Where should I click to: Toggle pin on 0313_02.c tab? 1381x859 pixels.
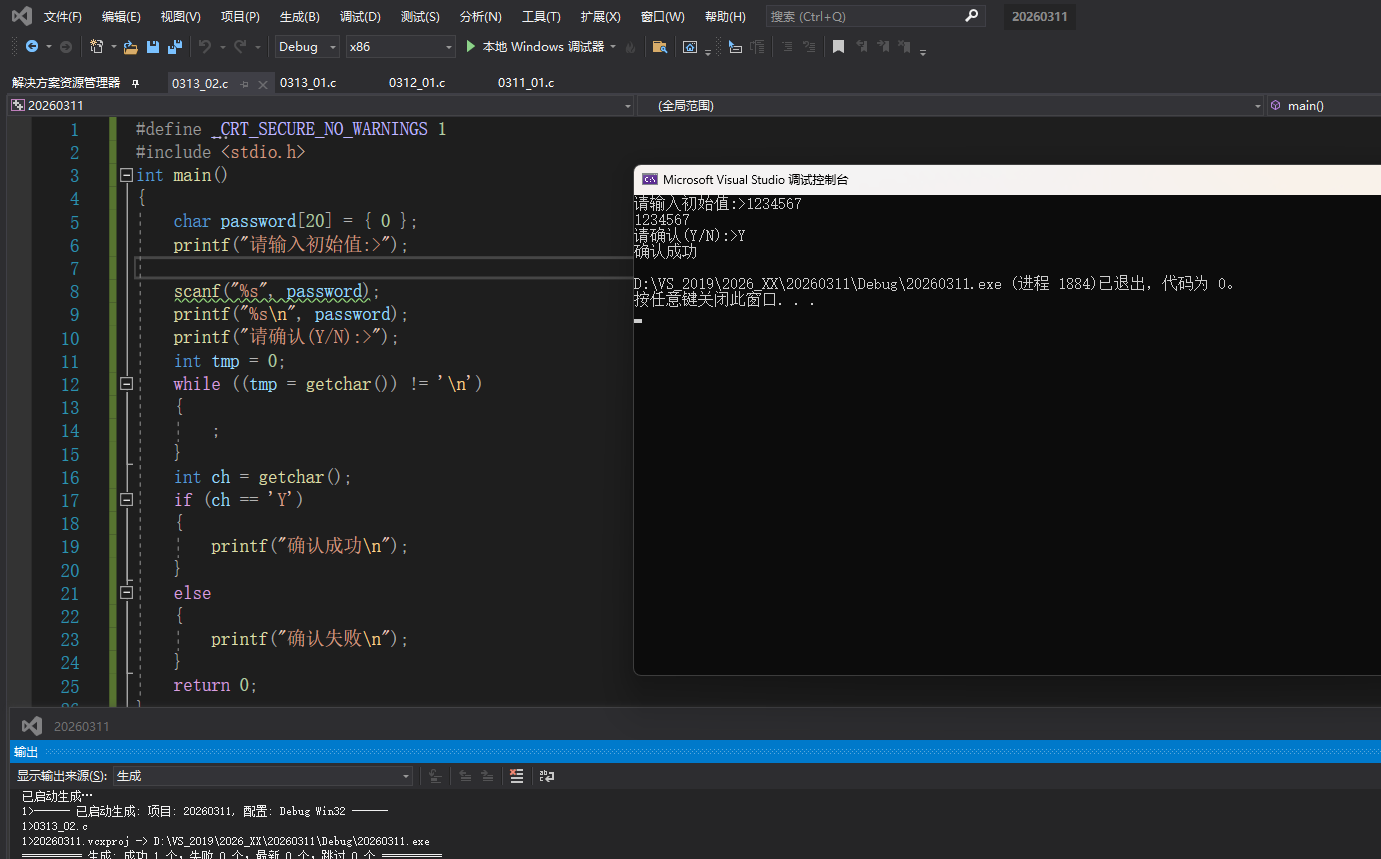[245, 84]
